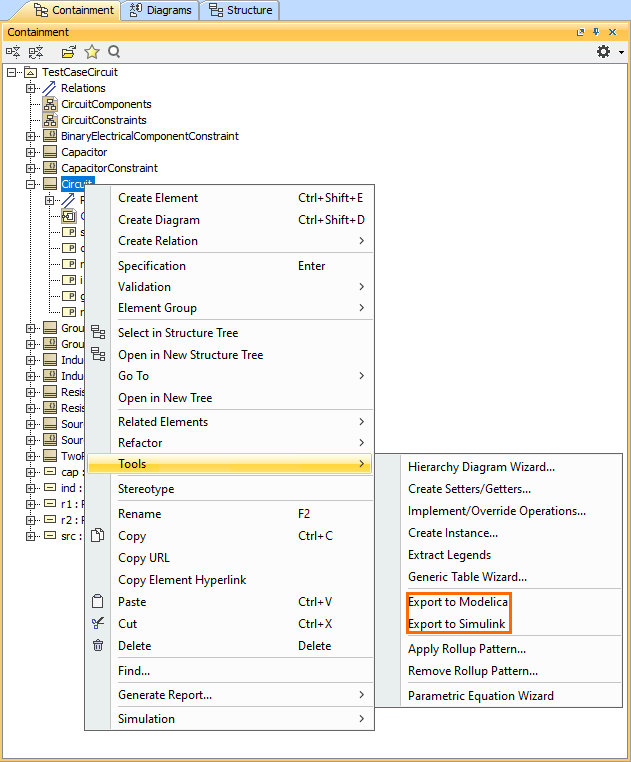631x762 pixels.
Task: Choose Copy URL menu item
Action: click(229, 557)
